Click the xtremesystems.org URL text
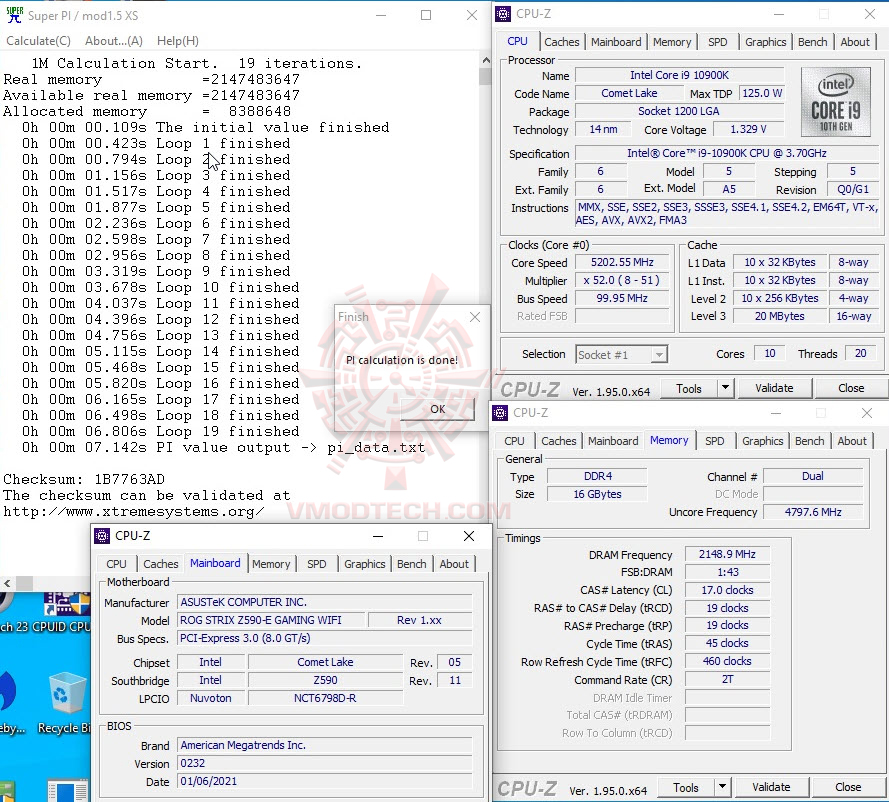The width and height of the screenshot is (889, 802). 133,512
